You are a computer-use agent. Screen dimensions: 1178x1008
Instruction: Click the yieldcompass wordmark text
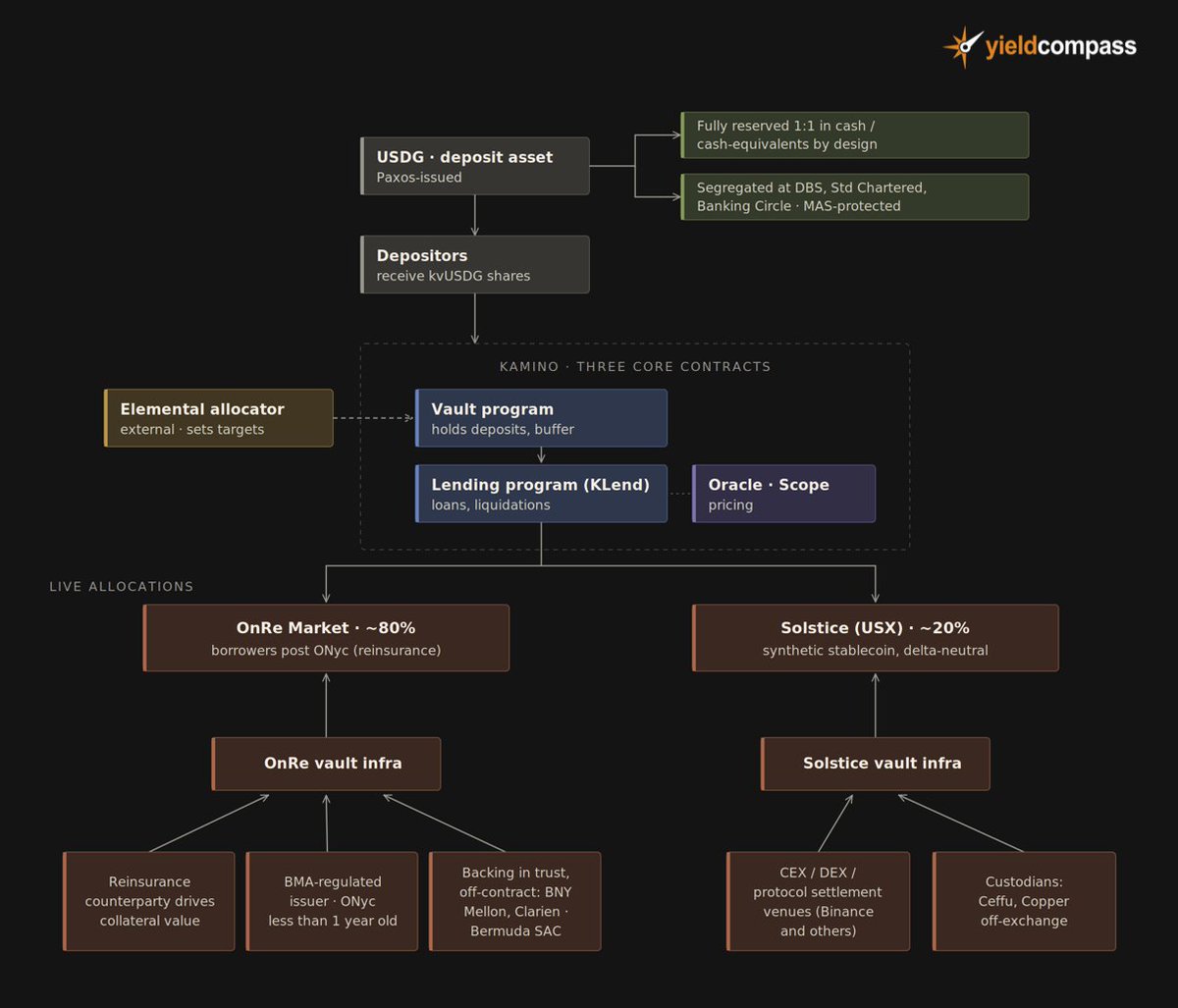1061,47
